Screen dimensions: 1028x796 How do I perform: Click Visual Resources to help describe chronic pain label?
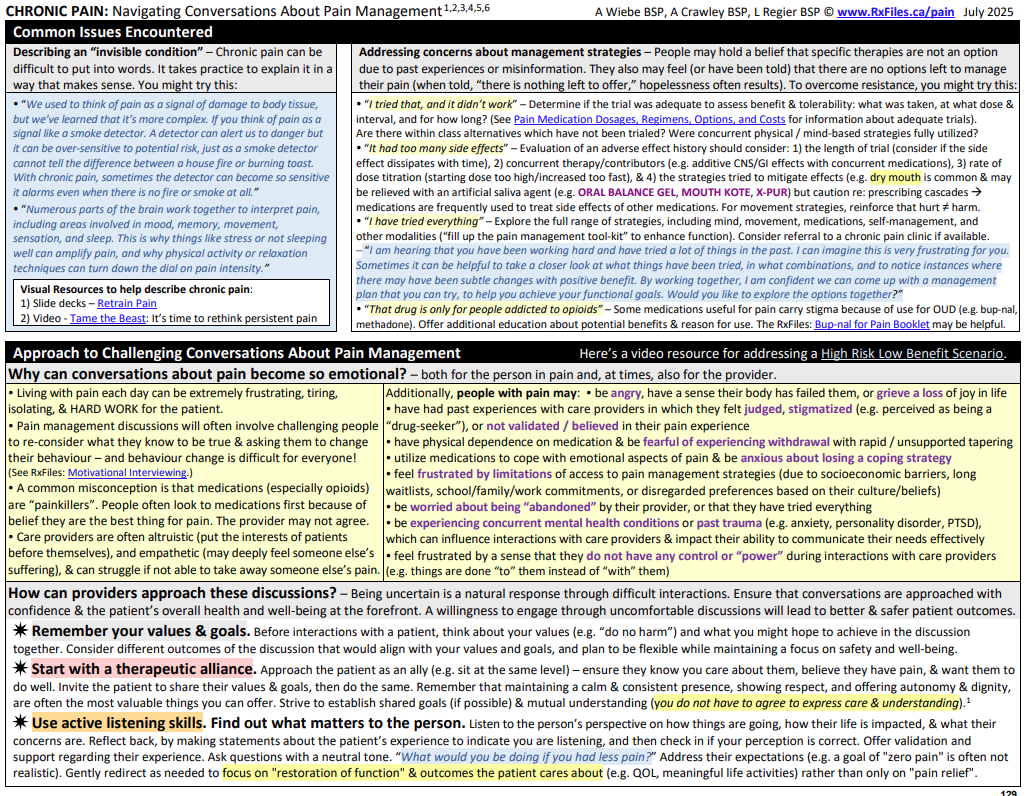click(x=135, y=289)
